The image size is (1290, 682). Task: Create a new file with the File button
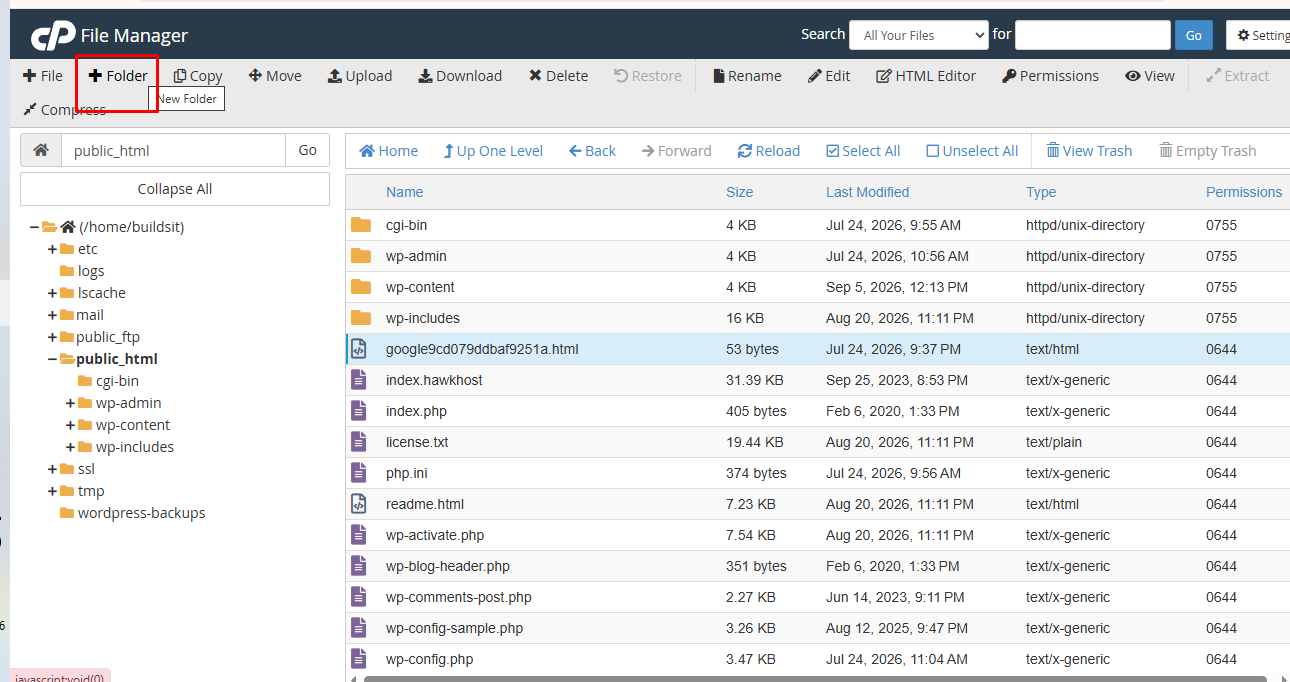tap(43, 76)
